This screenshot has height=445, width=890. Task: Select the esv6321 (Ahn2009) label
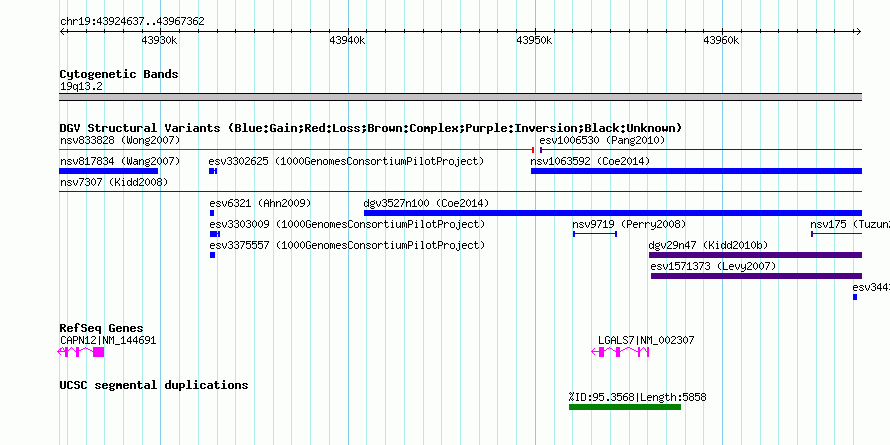tap(261, 203)
